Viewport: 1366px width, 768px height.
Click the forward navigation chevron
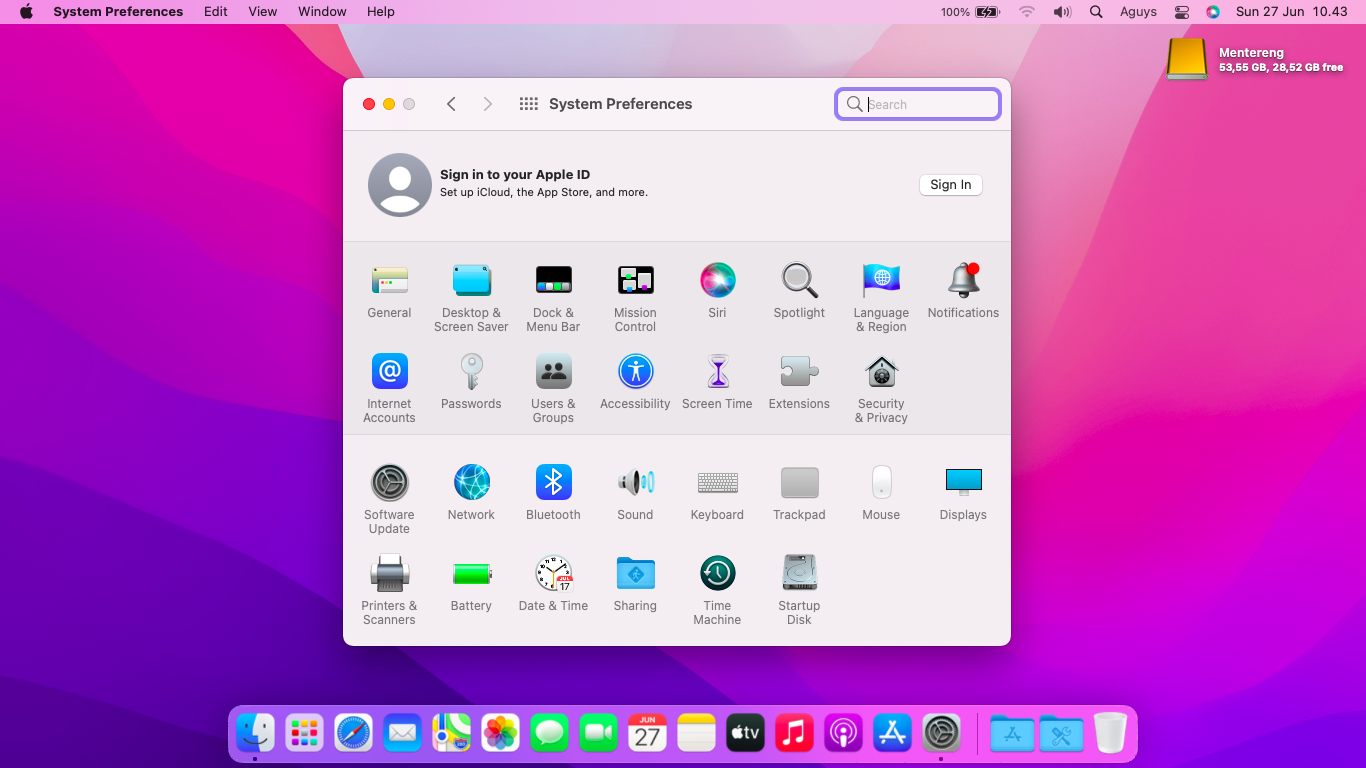point(487,103)
